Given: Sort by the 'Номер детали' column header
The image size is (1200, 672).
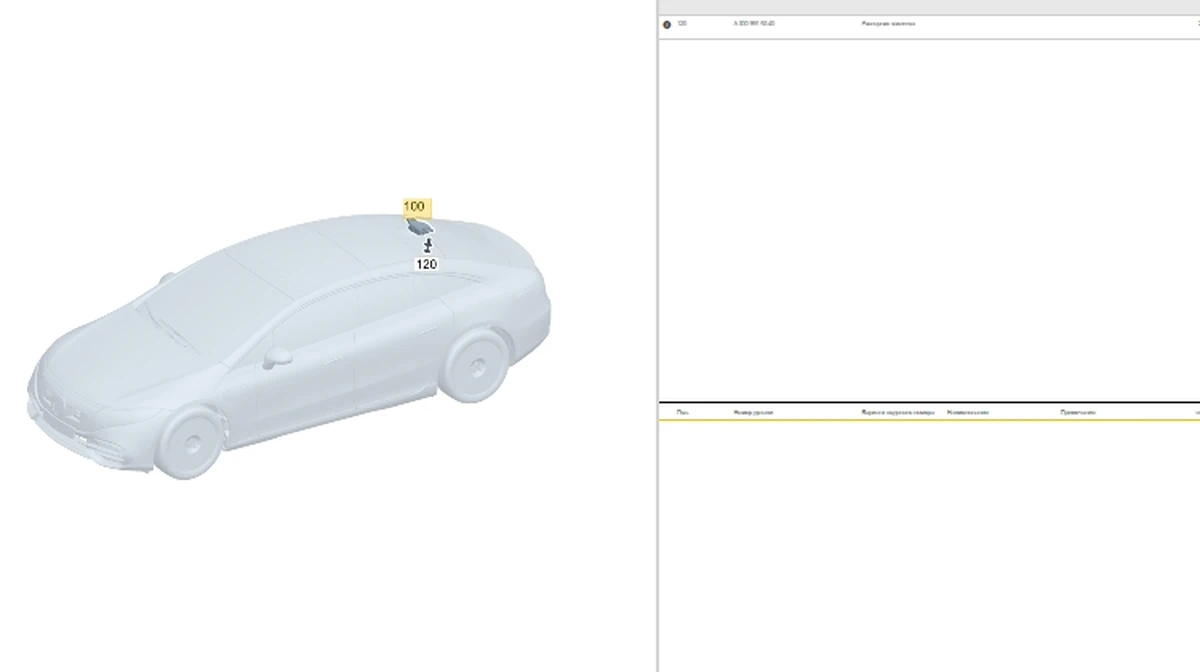Looking at the screenshot, I should pyautogui.click(x=753, y=412).
